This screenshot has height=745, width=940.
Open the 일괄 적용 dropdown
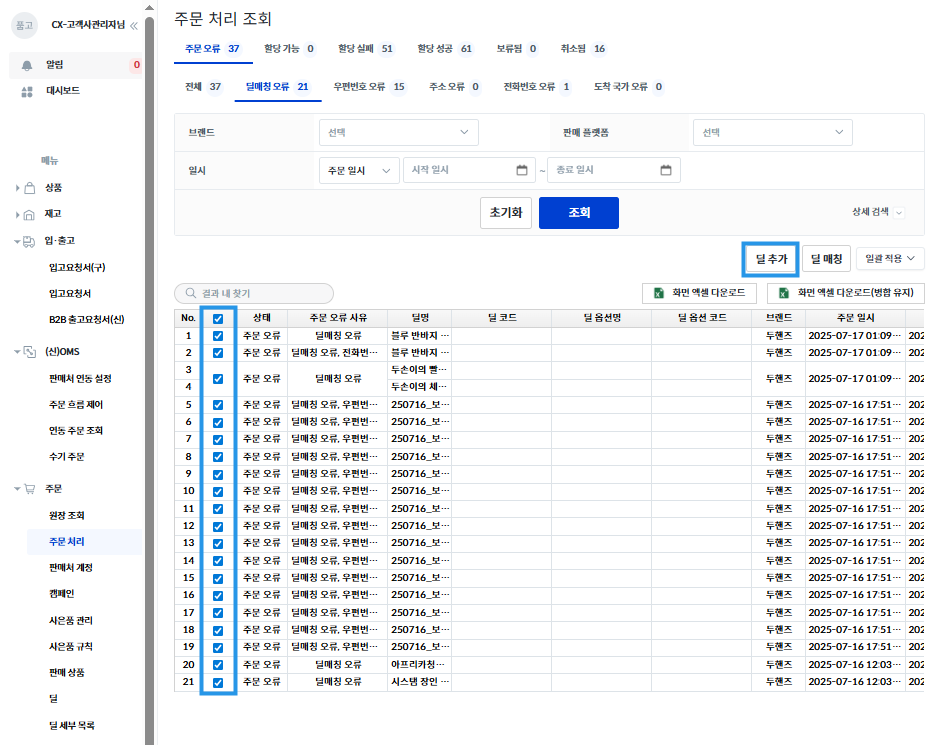coord(890,259)
